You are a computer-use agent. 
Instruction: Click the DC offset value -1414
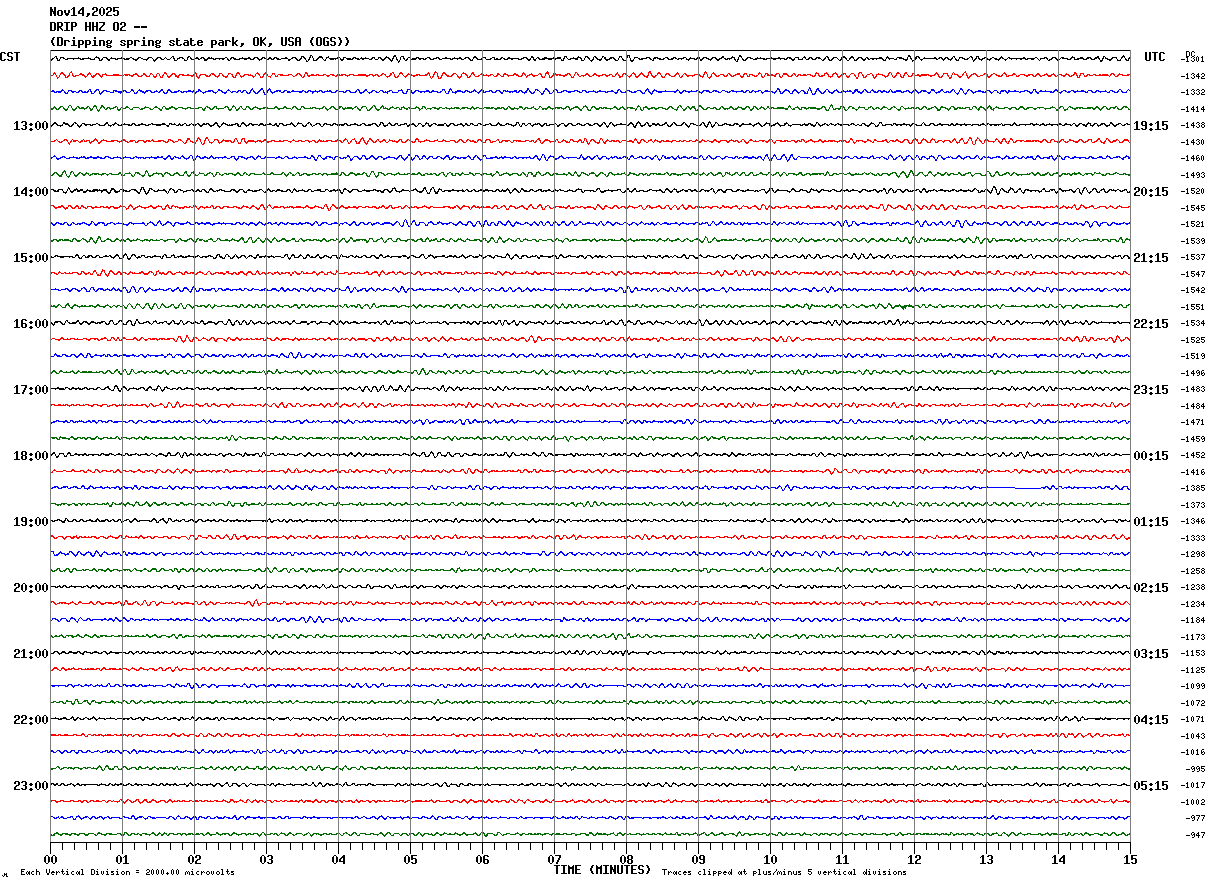click(1192, 109)
